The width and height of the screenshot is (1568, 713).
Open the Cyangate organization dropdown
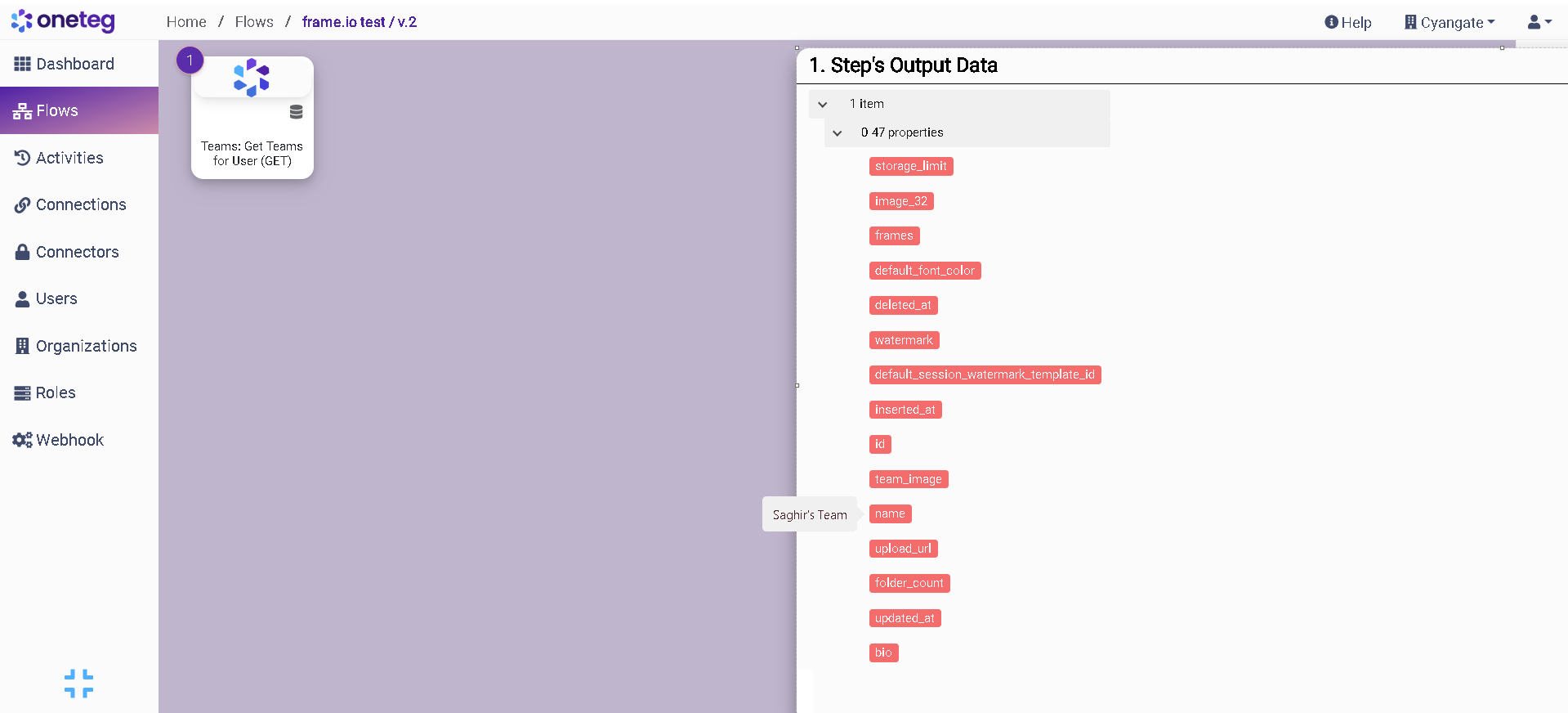click(1450, 22)
